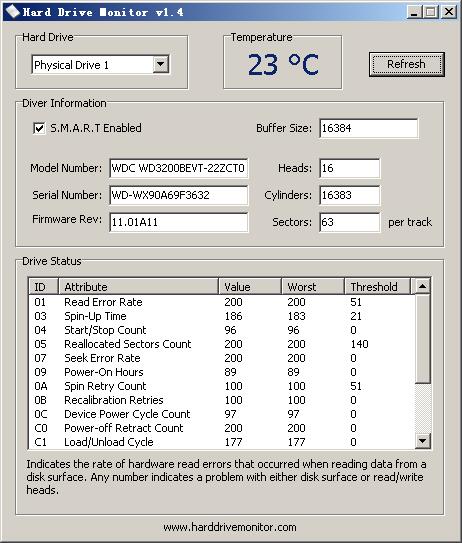
Task: Click the Model Number field
Action: coord(178,168)
